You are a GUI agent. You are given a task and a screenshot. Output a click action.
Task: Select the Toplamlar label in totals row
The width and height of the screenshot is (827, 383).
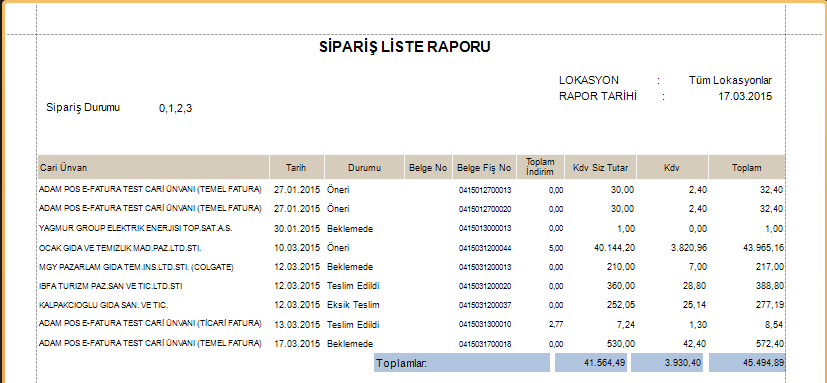(401, 363)
